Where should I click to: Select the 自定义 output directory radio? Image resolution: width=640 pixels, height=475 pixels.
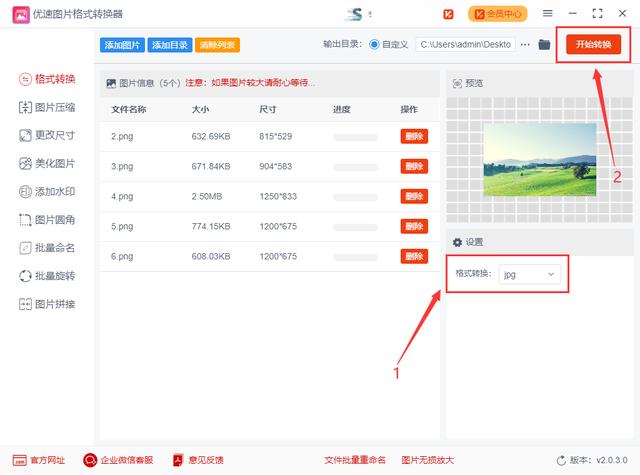(374, 44)
